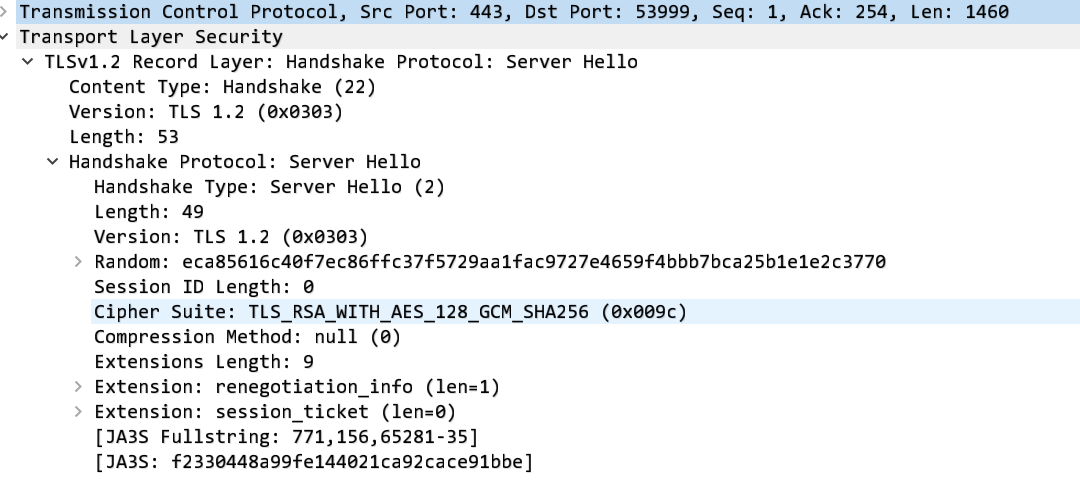Viewport: 1080px width, 485px height.
Task: Select the JA3S hash line
Action: click(x=313, y=462)
